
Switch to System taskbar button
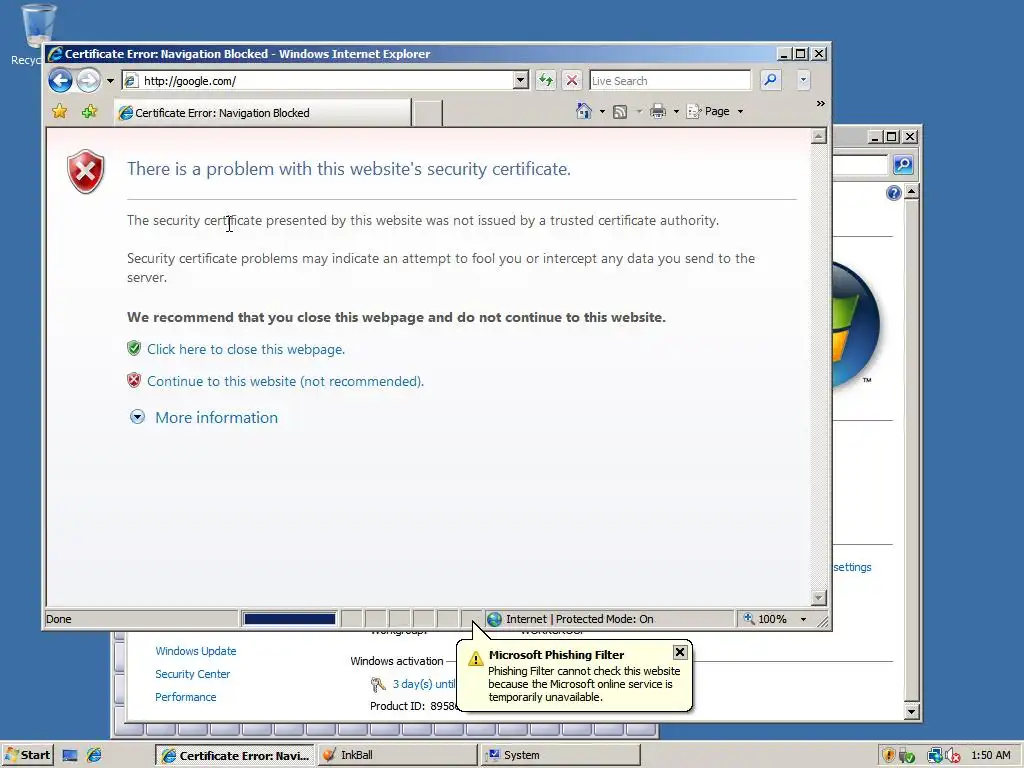(561, 756)
